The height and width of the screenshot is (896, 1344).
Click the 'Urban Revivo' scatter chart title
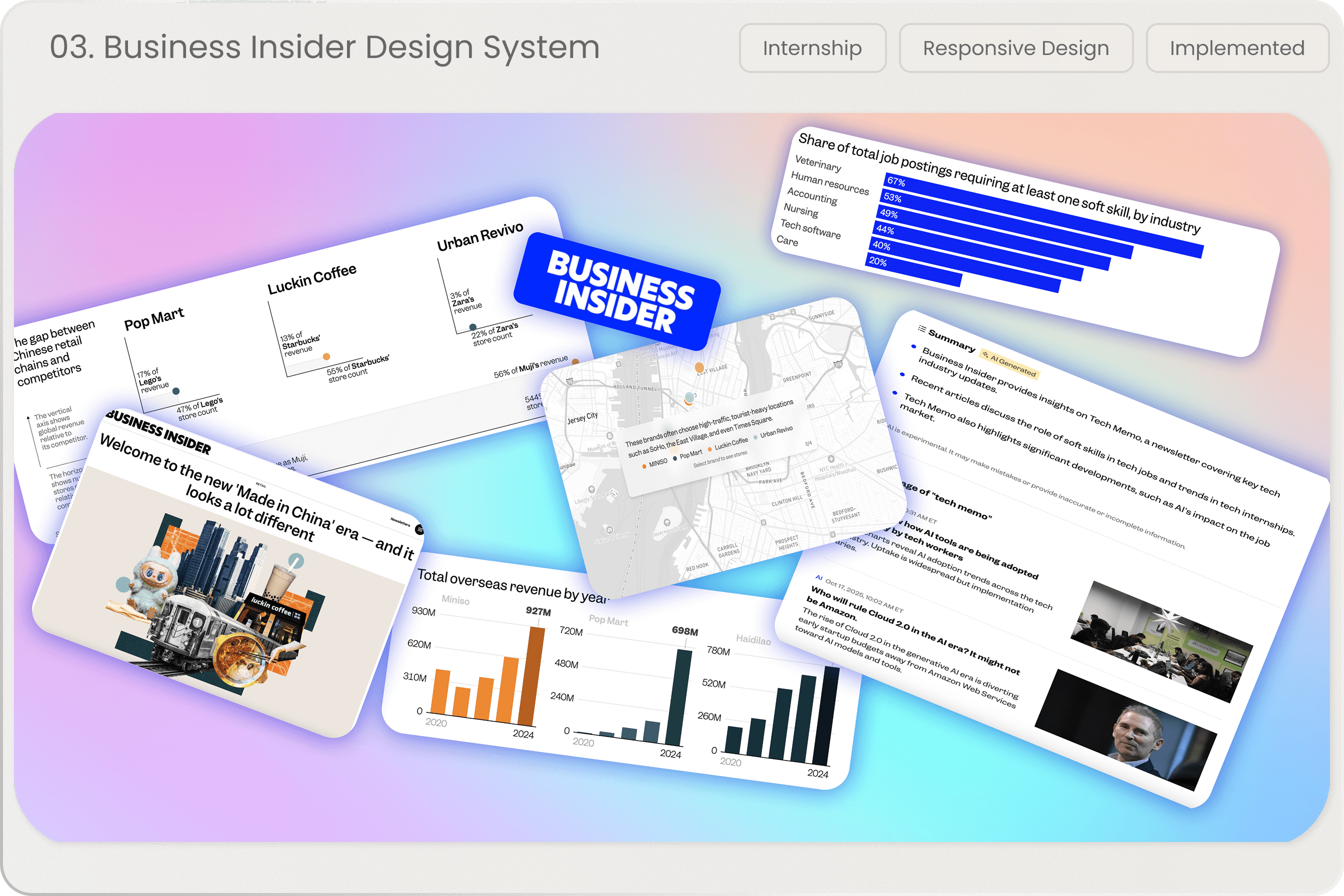pos(480,236)
